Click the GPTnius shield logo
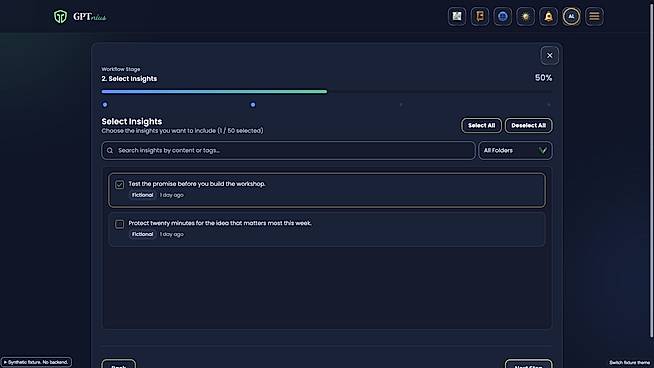This screenshot has height=368, width=654. 60,17
